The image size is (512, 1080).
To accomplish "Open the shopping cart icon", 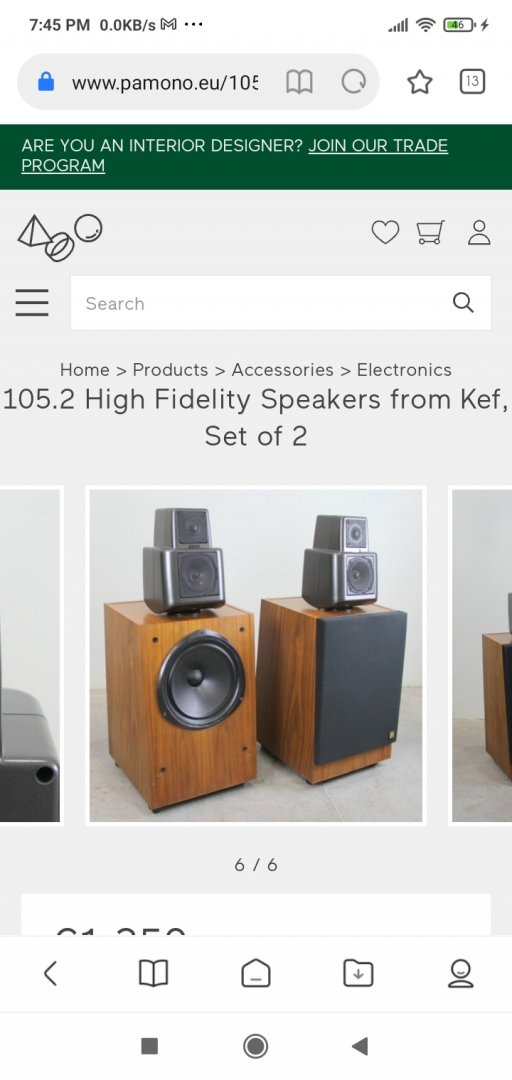I will (431, 232).
